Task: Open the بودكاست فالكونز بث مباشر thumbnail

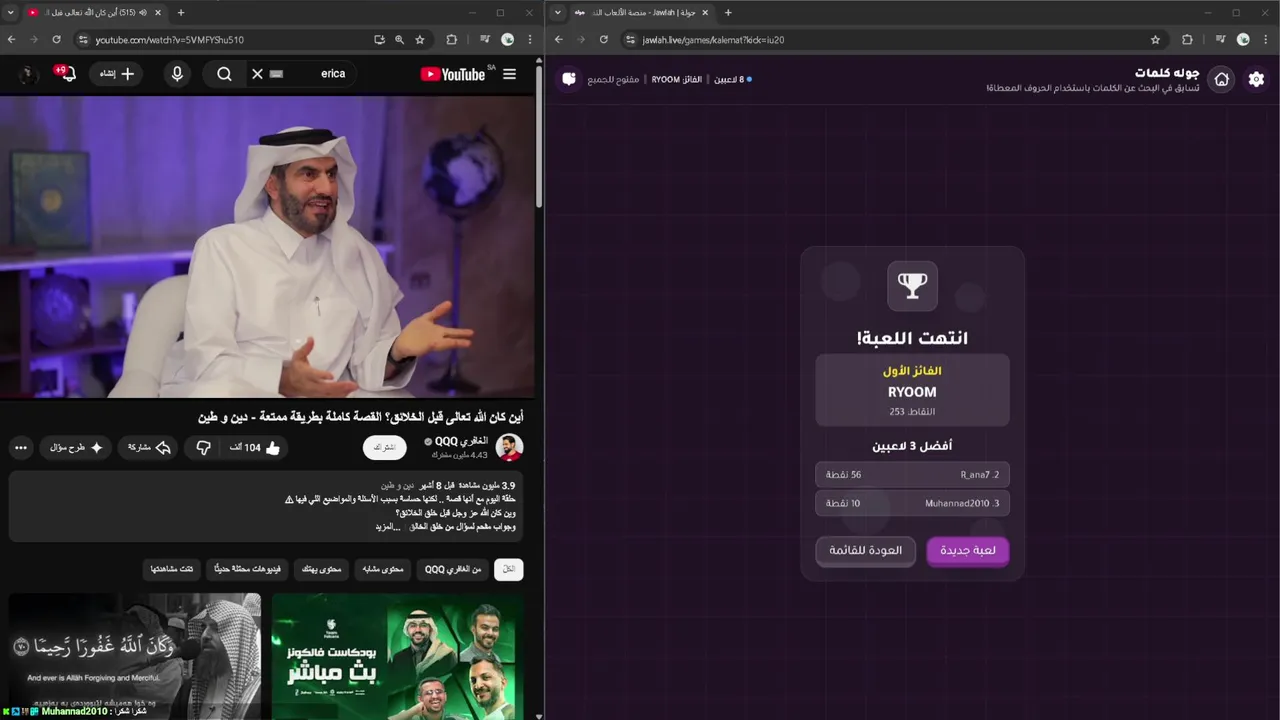Action: [x=397, y=656]
